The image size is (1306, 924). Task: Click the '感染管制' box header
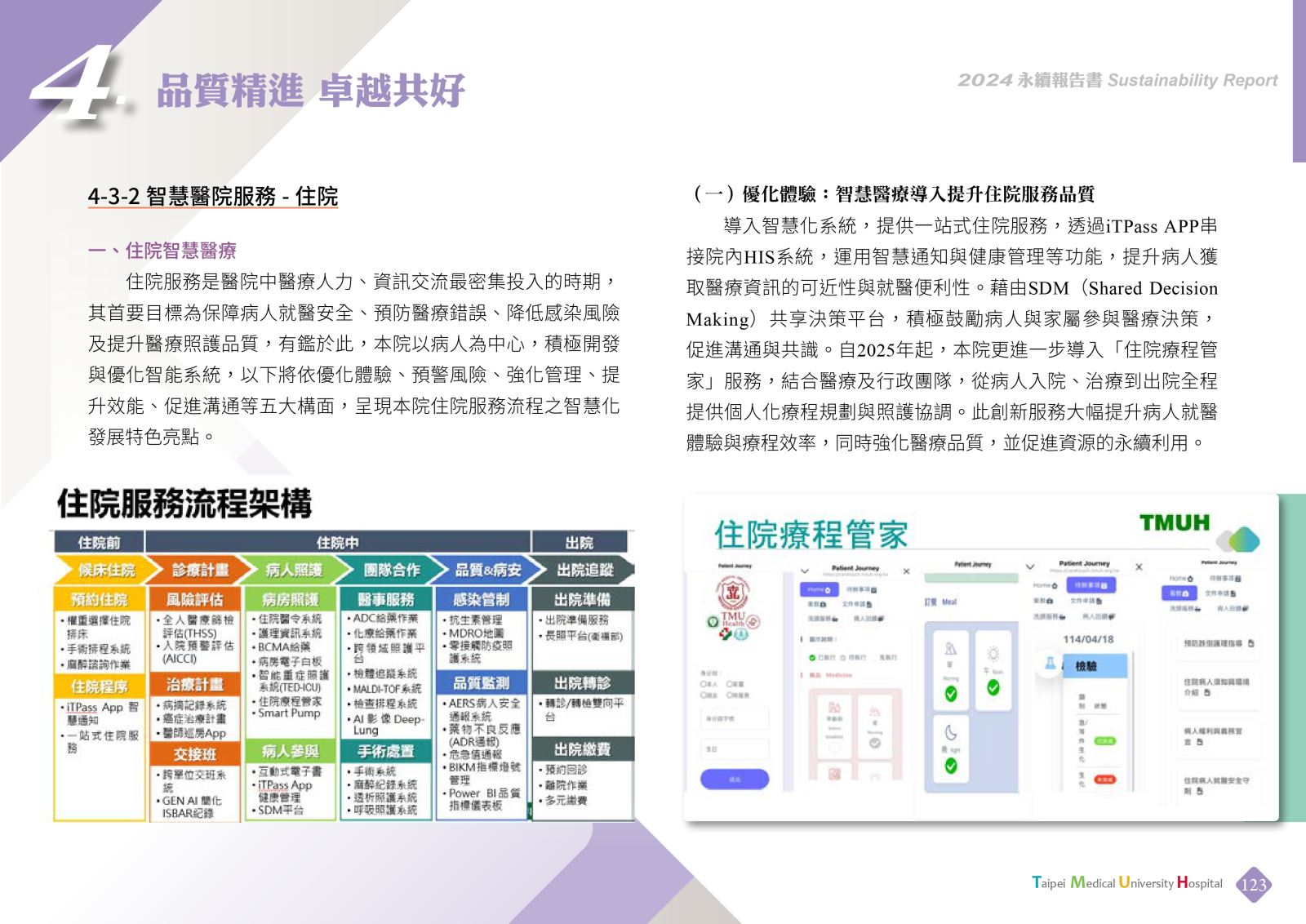tap(482, 599)
